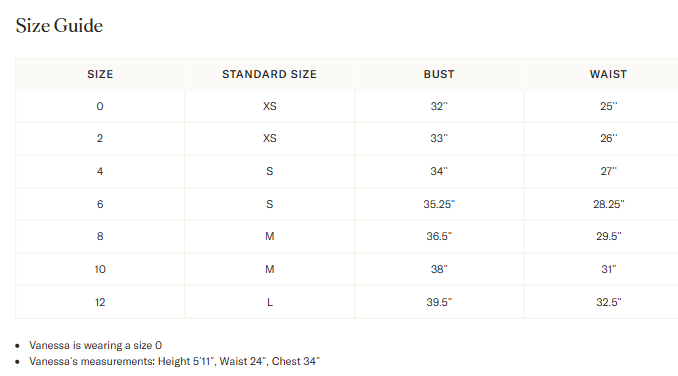Select the 28.25" waist value

coord(609,204)
